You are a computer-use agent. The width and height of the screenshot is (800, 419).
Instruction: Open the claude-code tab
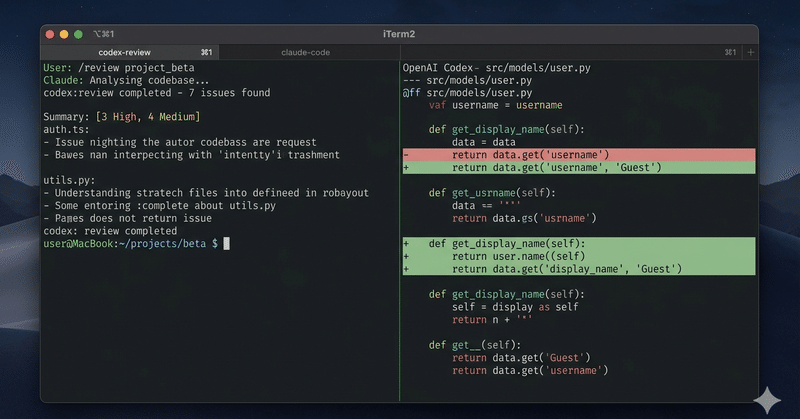(305, 52)
